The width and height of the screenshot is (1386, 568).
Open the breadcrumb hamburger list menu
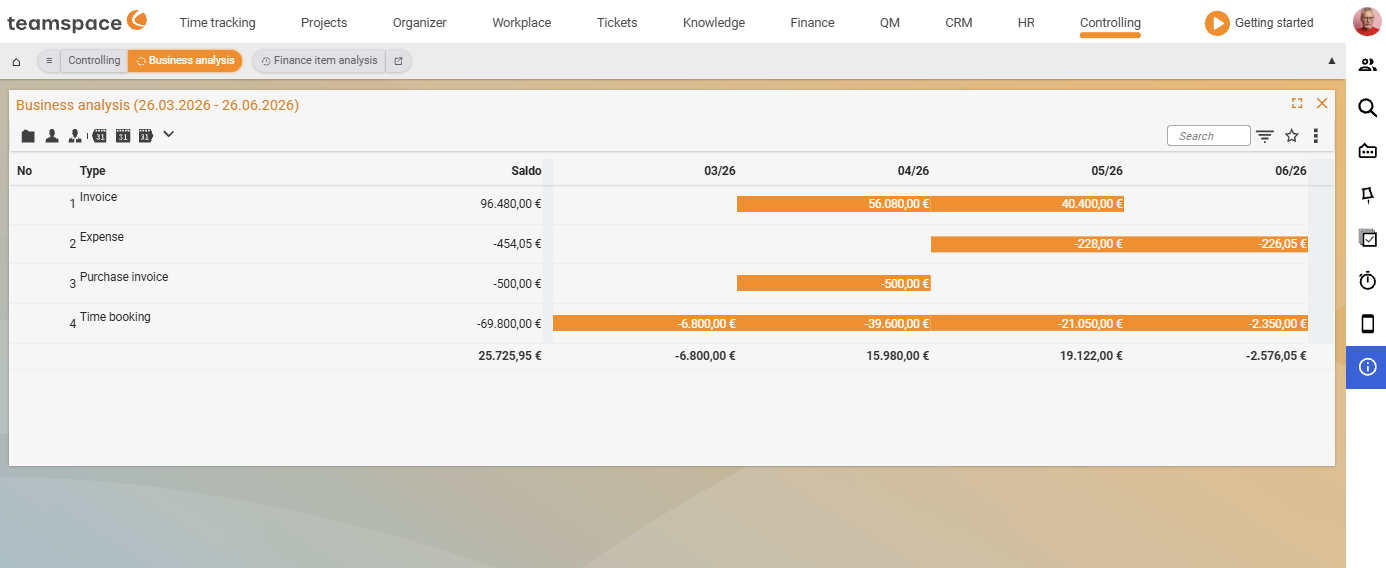coord(49,61)
